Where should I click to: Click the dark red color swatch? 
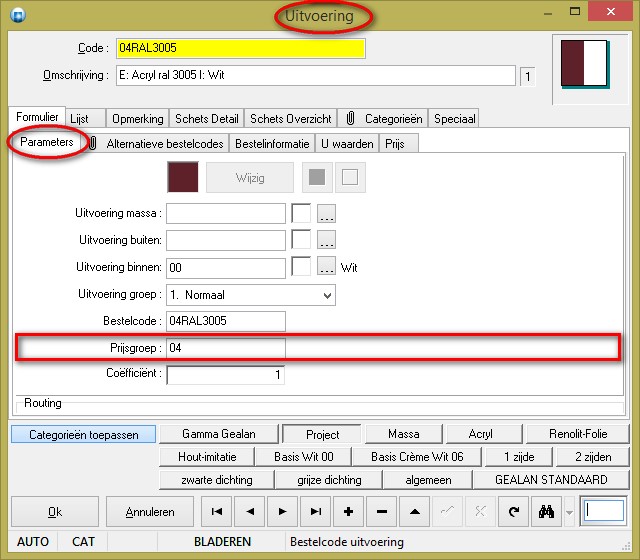183,177
